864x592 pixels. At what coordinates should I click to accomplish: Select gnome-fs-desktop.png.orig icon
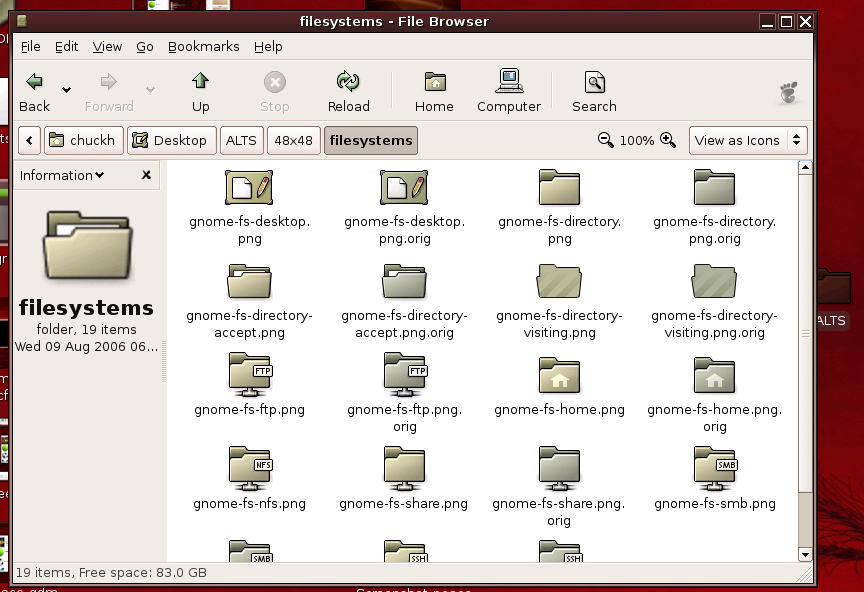404,187
